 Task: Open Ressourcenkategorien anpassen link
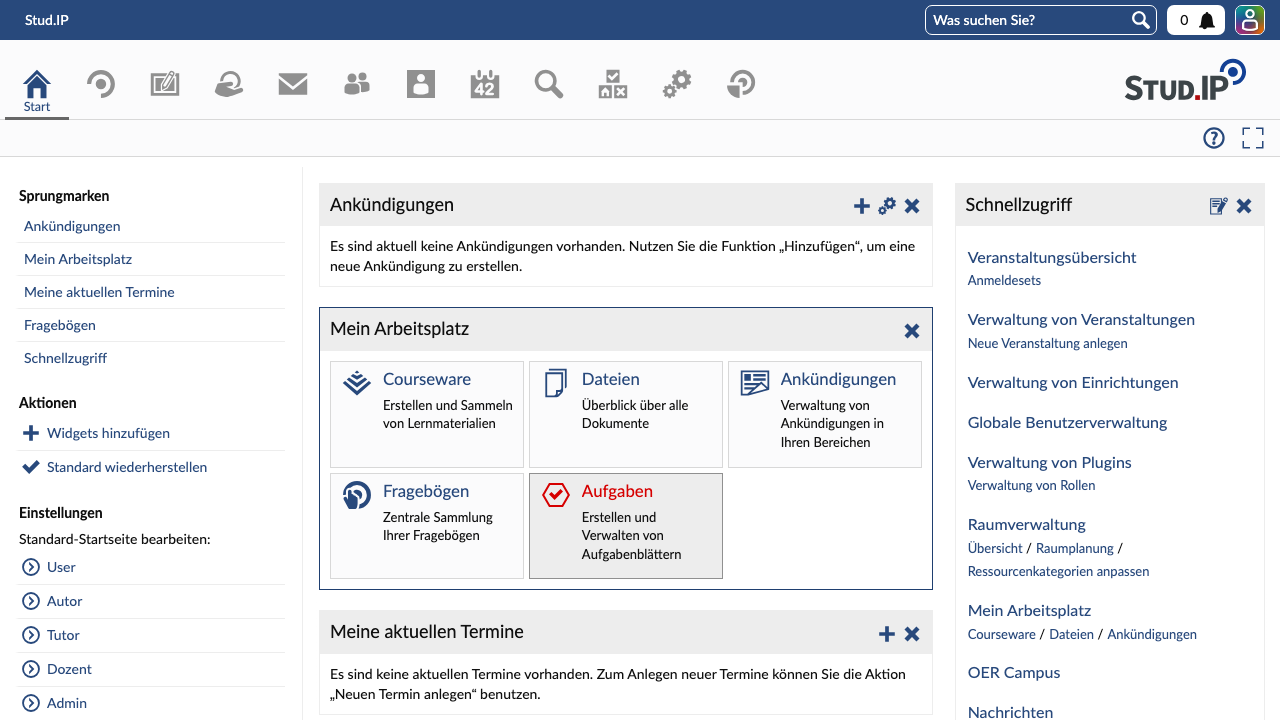tap(1059, 571)
